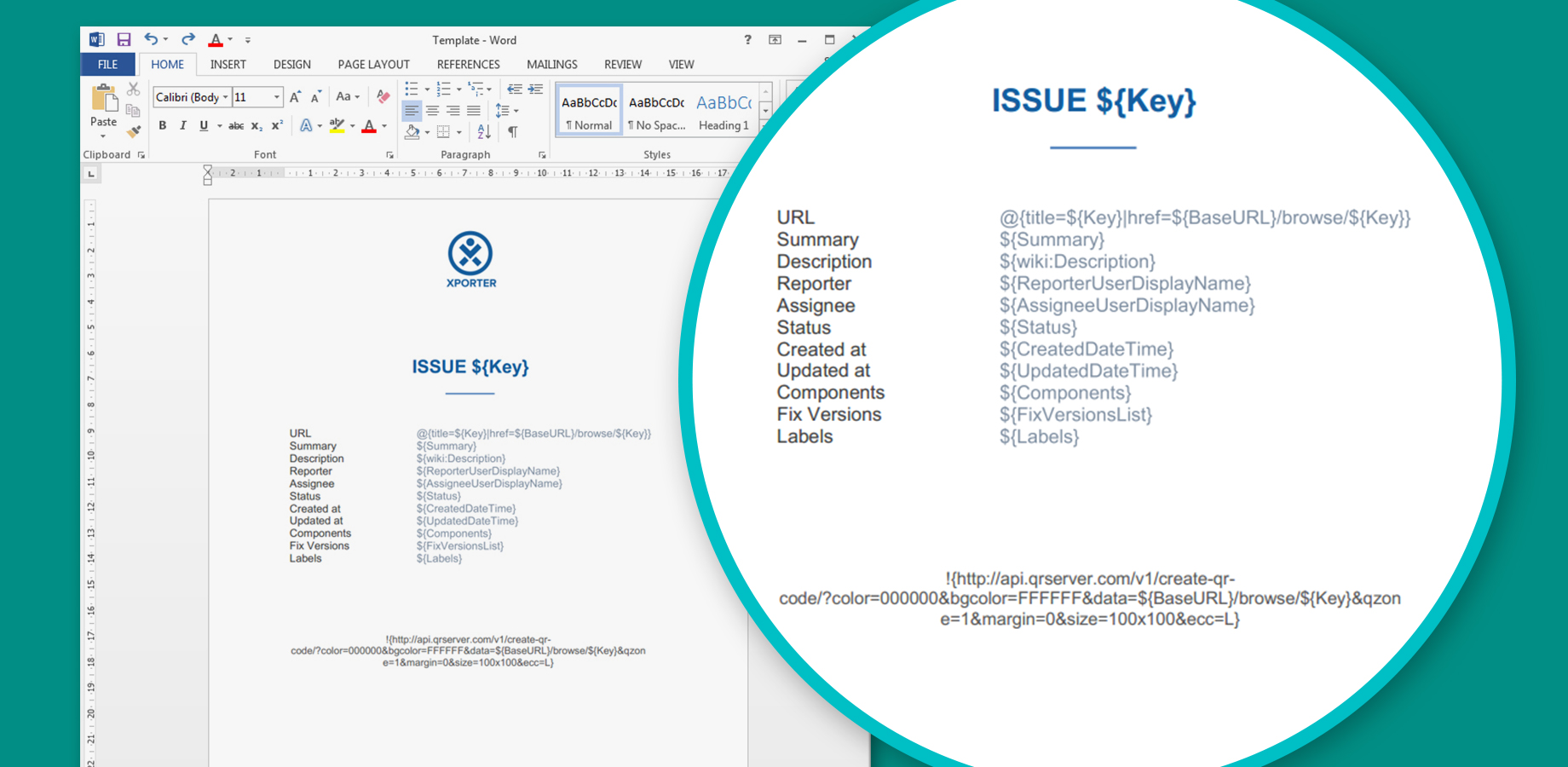Add borders with the Borders icon
The image size is (1568, 767).
point(443,131)
